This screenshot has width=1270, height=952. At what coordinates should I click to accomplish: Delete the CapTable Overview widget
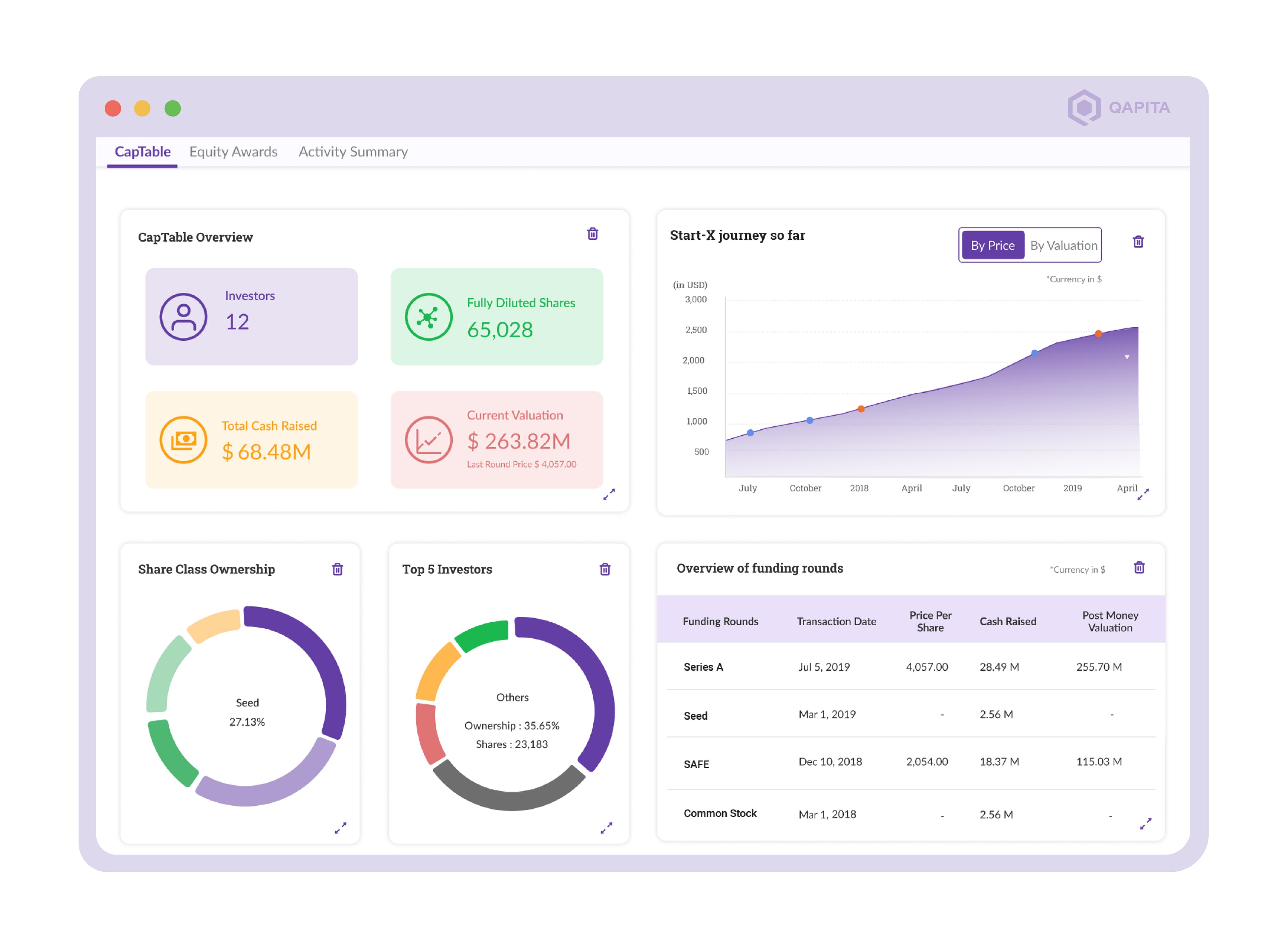(x=593, y=234)
